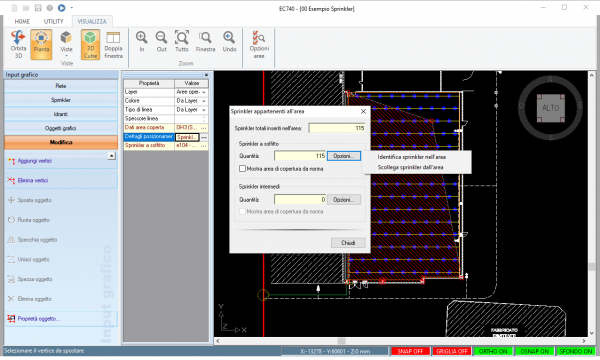Toggle the 3D Cube icon
Image resolution: width=600 pixels, height=360 pixels.
point(90,44)
